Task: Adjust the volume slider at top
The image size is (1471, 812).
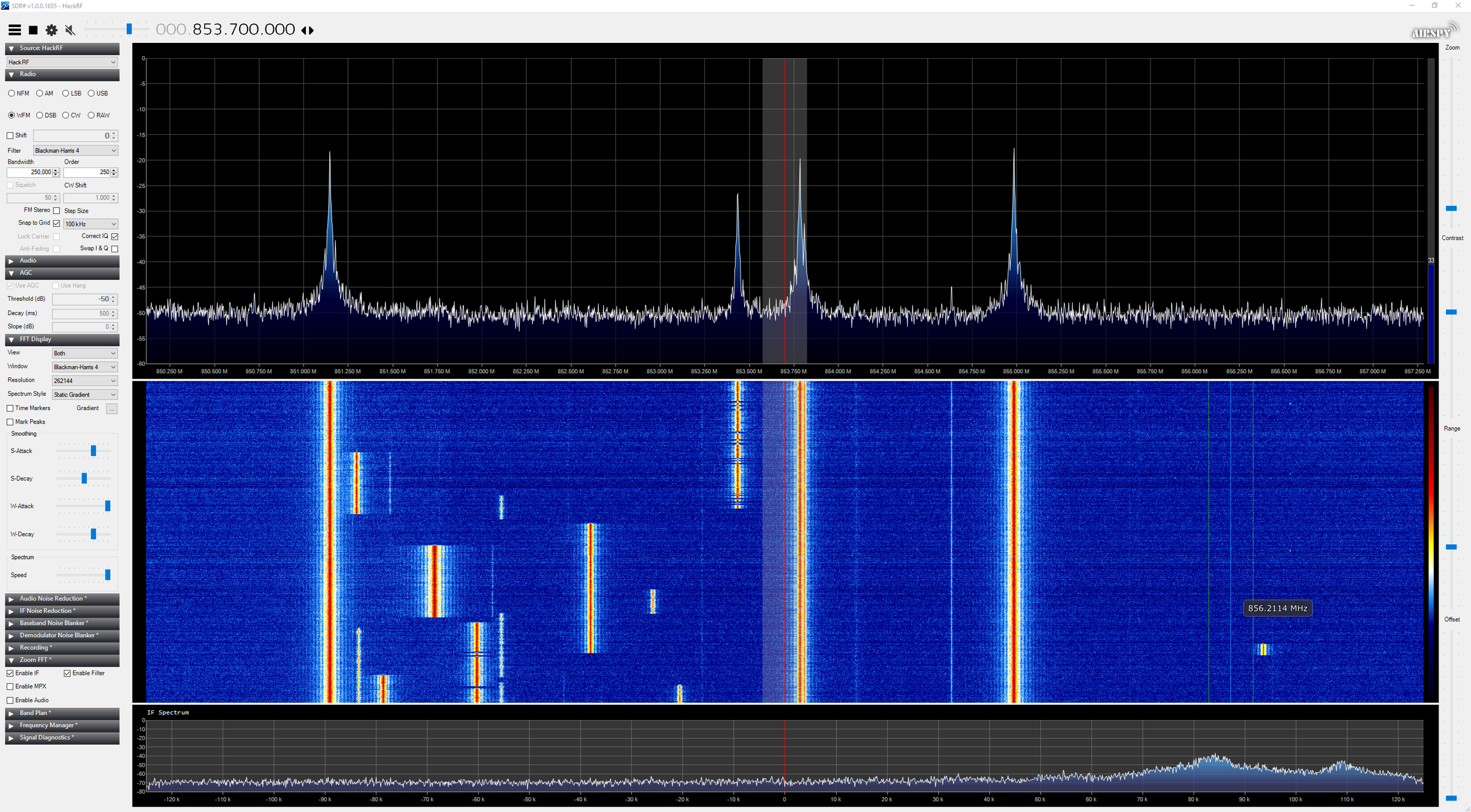Action: (129, 29)
